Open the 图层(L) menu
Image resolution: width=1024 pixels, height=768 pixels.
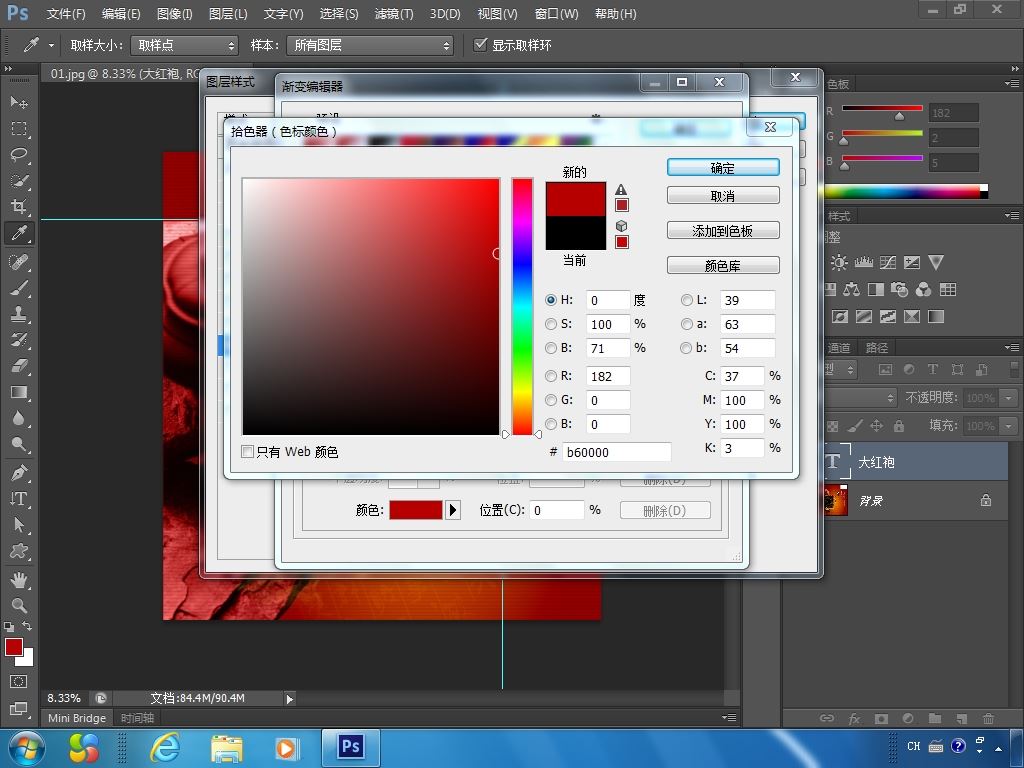tap(228, 14)
